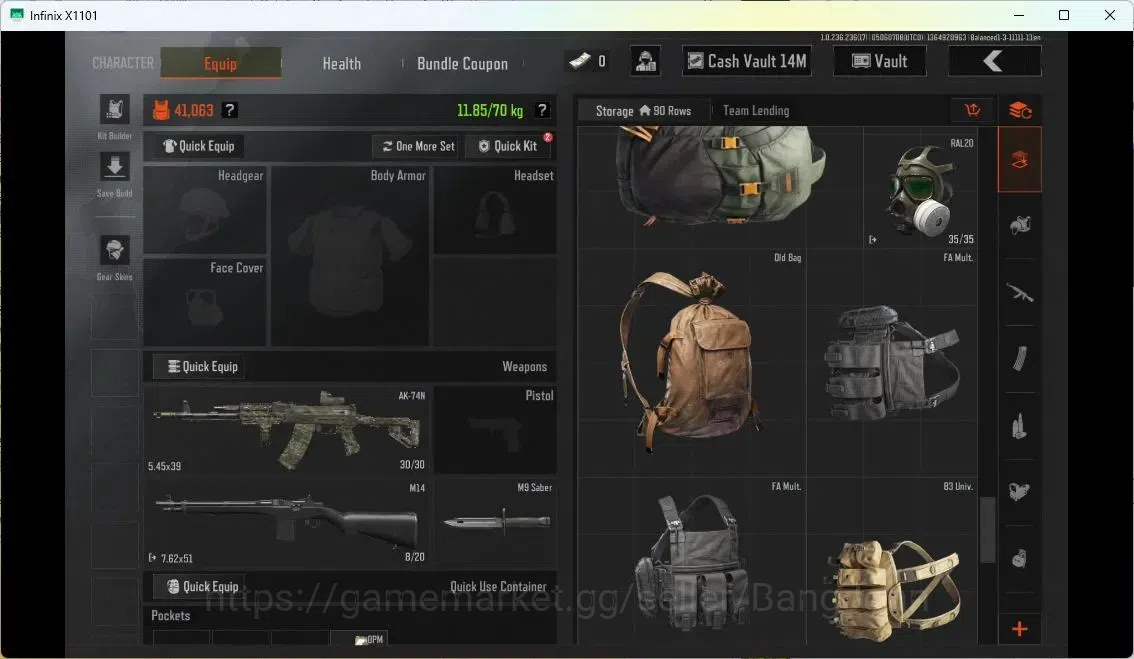The width and height of the screenshot is (1134, 659).
Task: Select the B3 Univ. chest rig item
Action: [x=892, y=561]
